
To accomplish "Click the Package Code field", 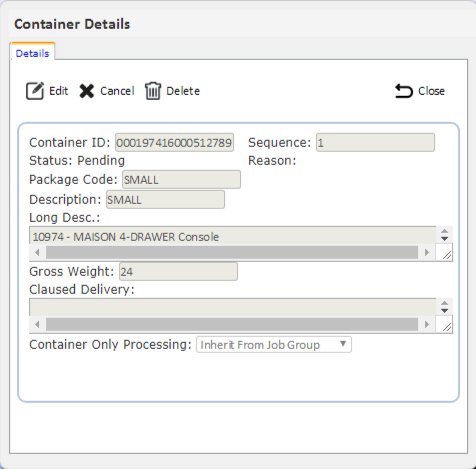I will click(x=181, y=180).
